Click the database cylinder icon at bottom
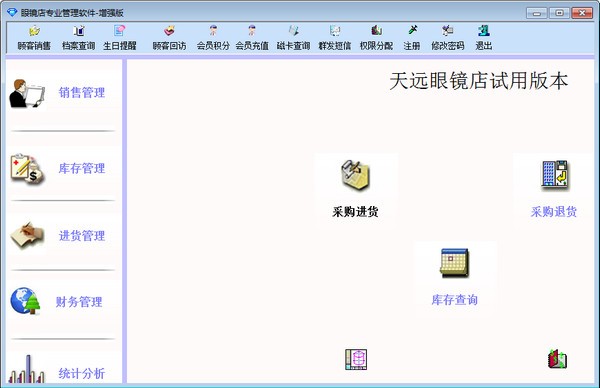This screenshot has width=600, height=388. point(356,359)
